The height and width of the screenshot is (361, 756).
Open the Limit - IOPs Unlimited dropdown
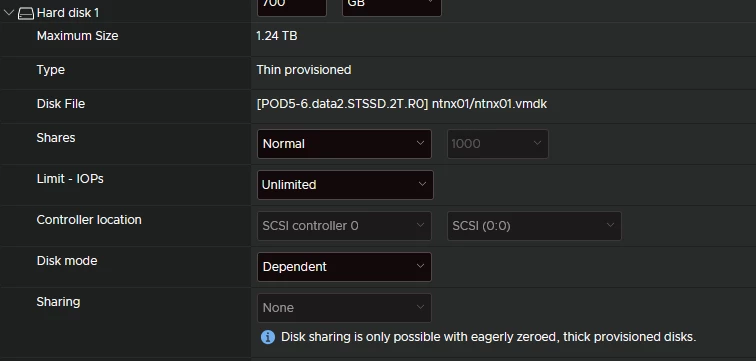click(x=345, y=185)
